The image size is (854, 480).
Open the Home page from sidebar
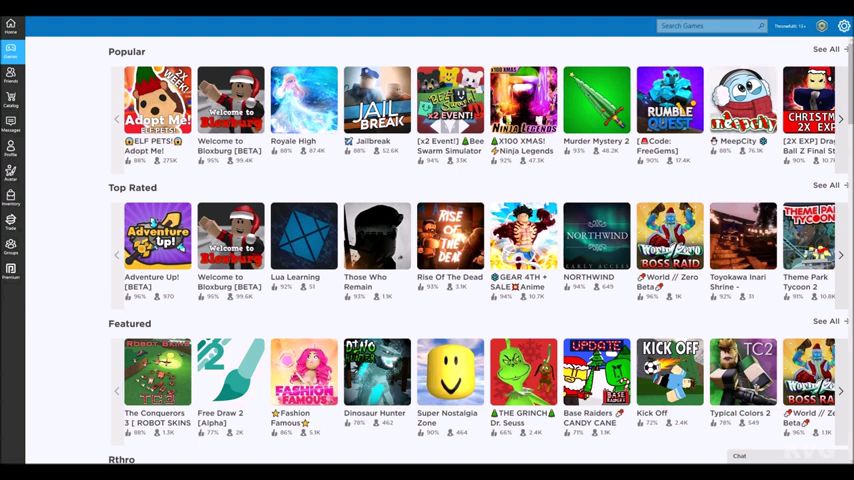point(11,25)
